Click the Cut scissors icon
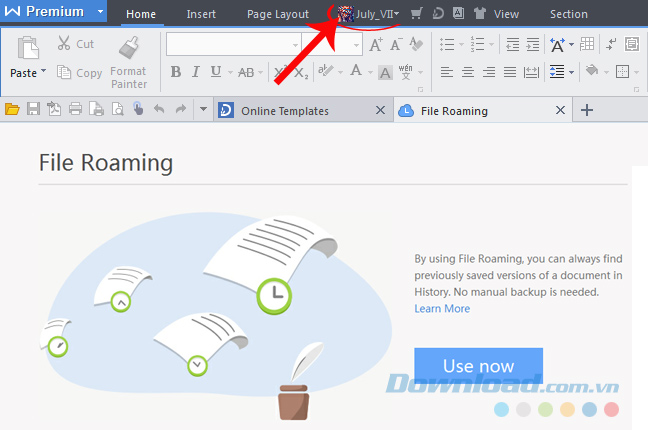Image resolution: width=648 pixels, height=430 pixels. pyautogui.click(x=63, y=44)
